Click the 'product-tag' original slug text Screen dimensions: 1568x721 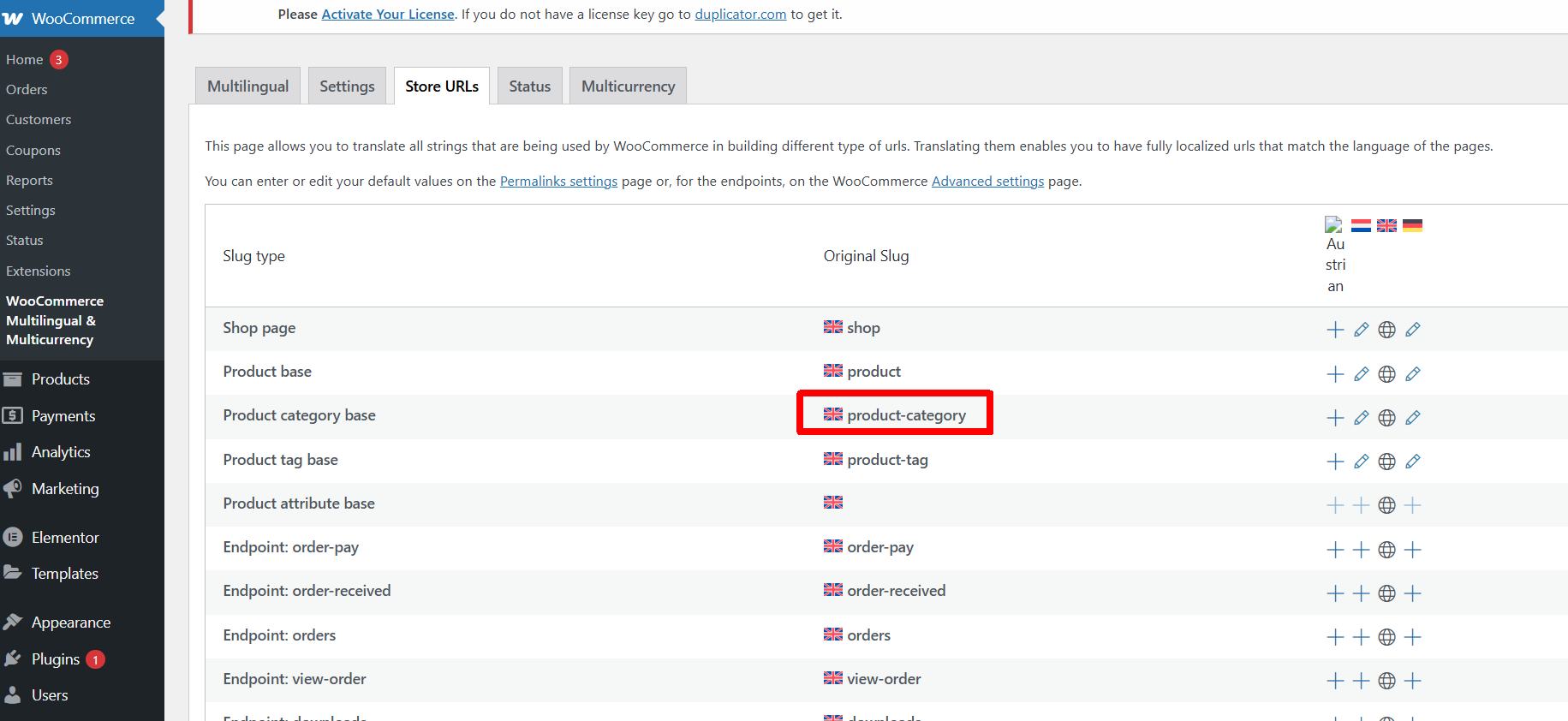click(887, 460)
